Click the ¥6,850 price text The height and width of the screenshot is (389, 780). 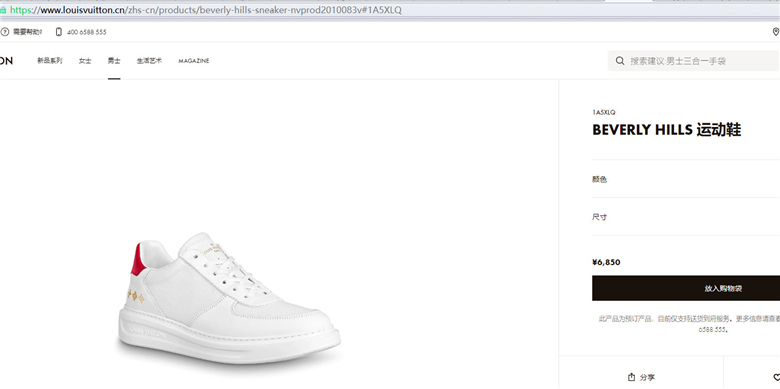(x=606, y=262)
